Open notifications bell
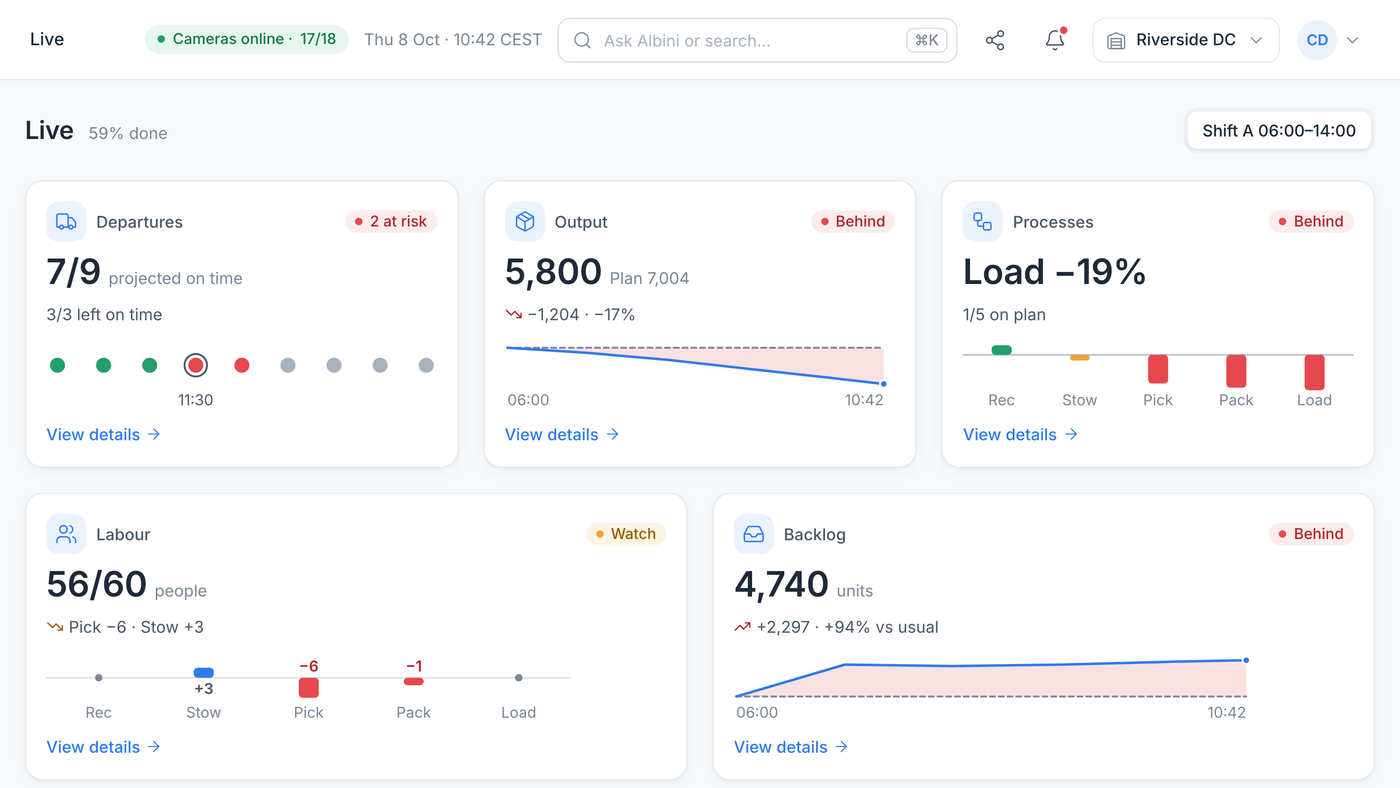Image resolution: width=1400 pixels, height=788 pixels. point(1055,40)
